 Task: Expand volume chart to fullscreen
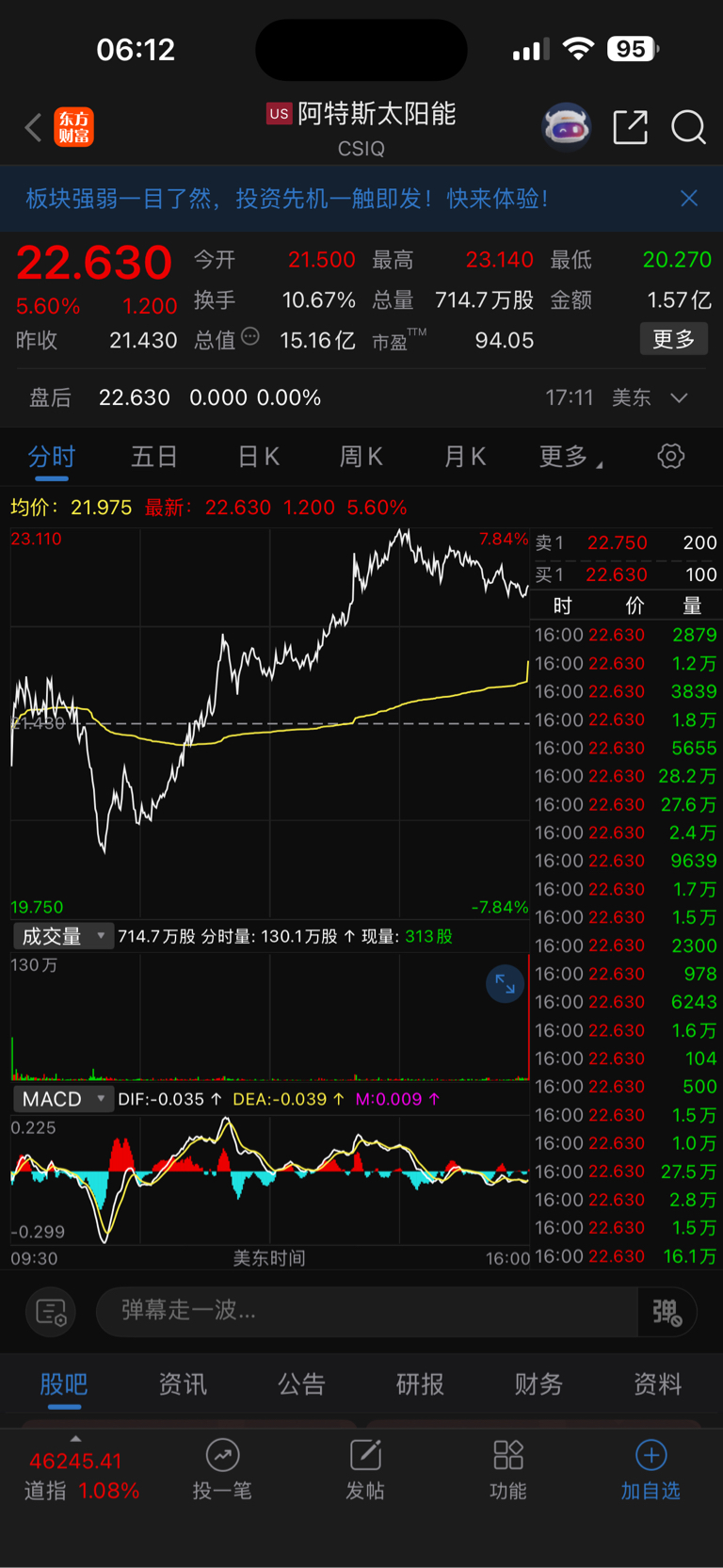click(505, 984)
